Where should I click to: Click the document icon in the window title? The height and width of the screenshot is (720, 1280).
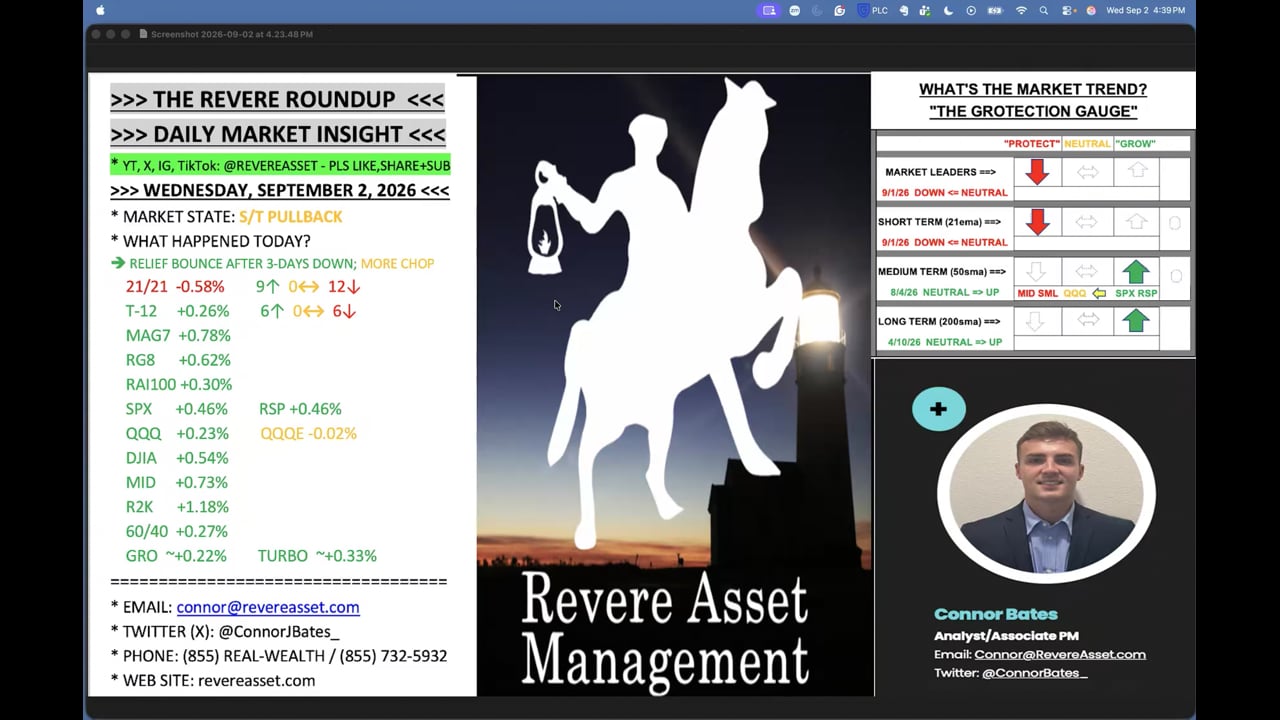(x=143, y=34)
